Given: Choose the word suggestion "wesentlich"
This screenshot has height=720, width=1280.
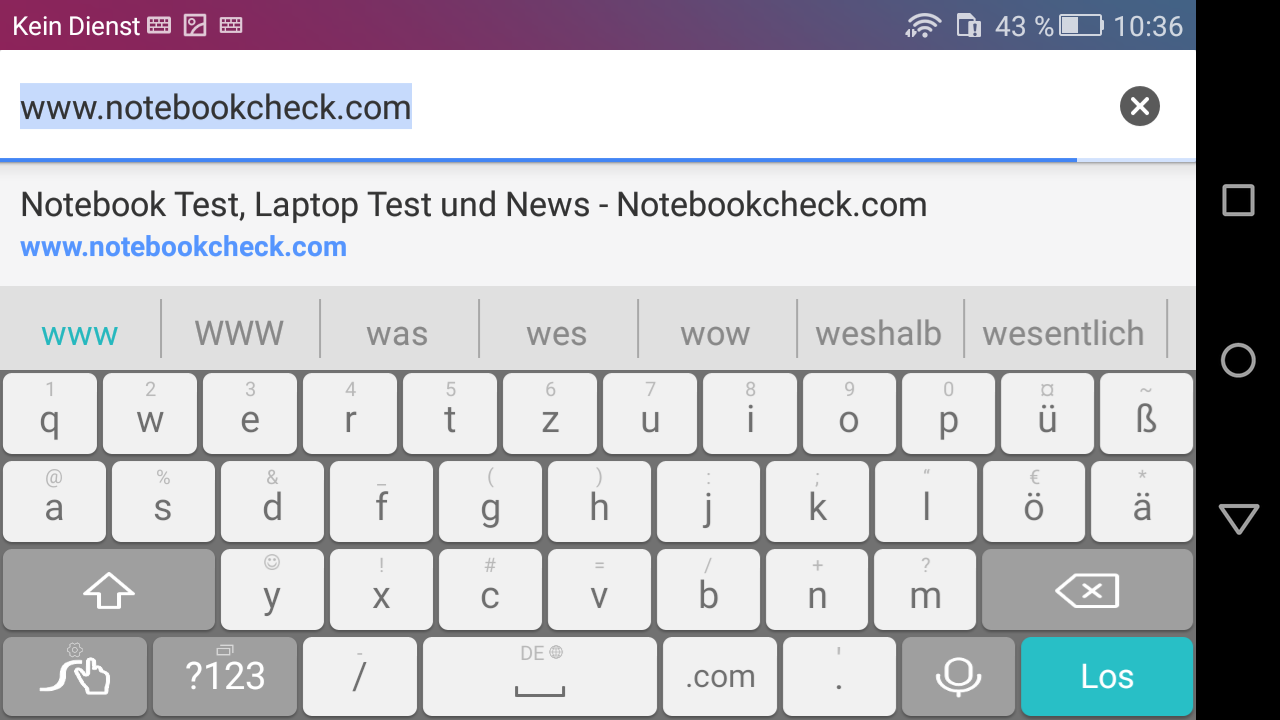Looking at the screenshot, I should (1063, 333).
